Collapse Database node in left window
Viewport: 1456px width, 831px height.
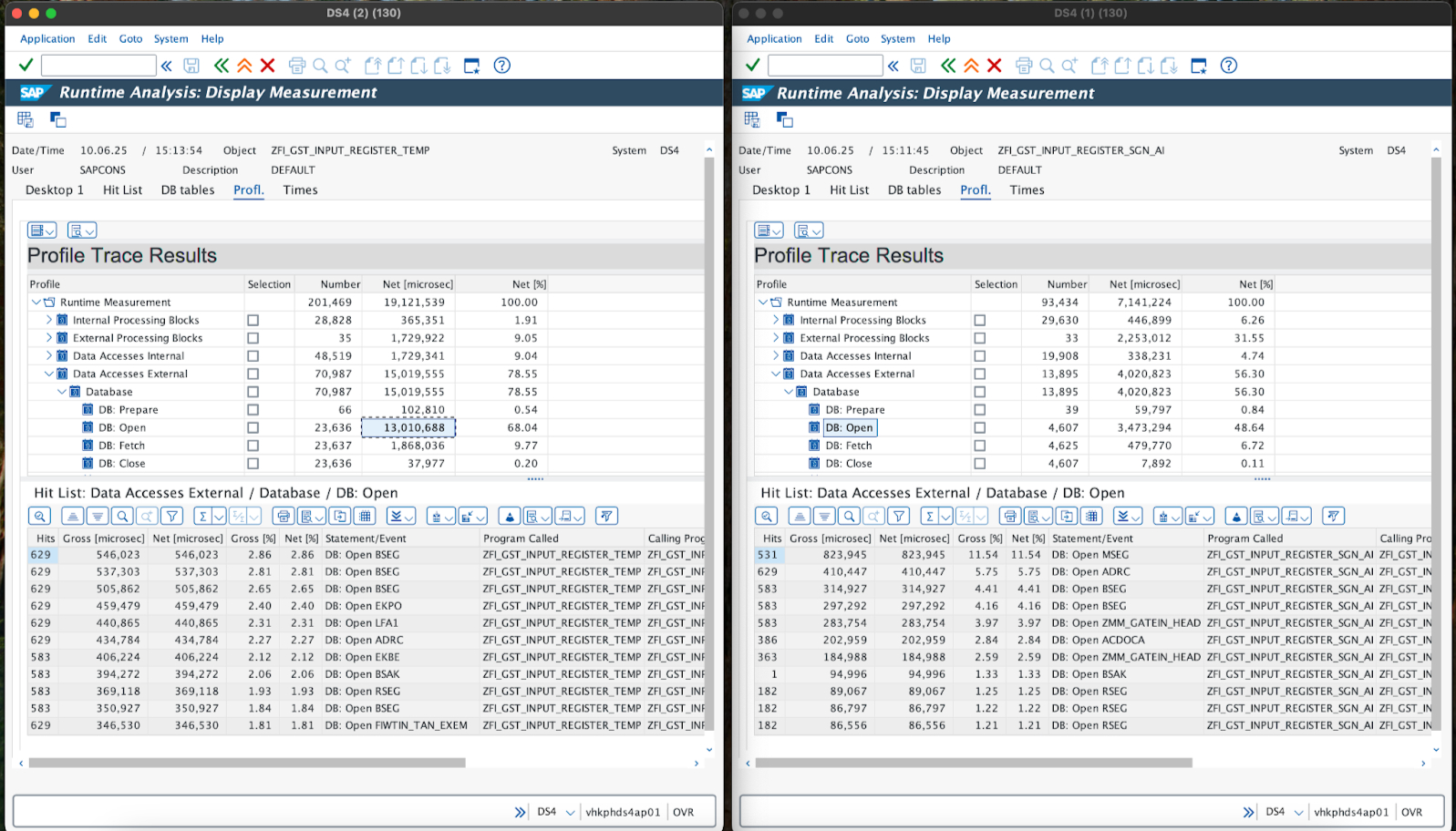click(62, 392)
